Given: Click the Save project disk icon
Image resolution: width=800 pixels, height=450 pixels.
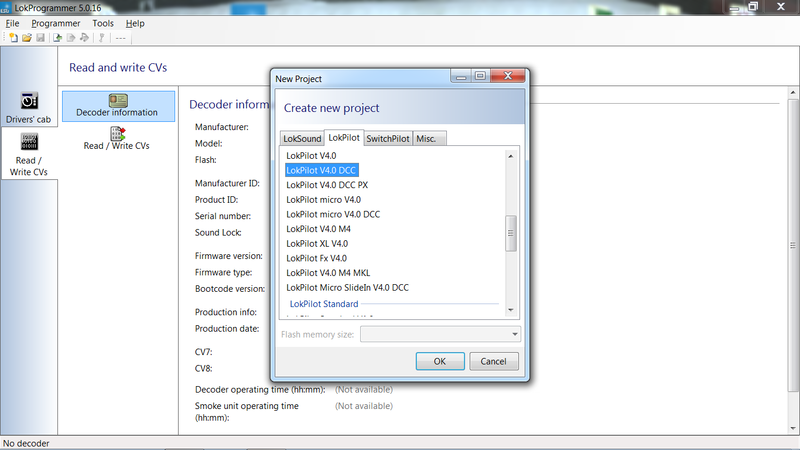Looking at the screenshot, I should (40, 38).
